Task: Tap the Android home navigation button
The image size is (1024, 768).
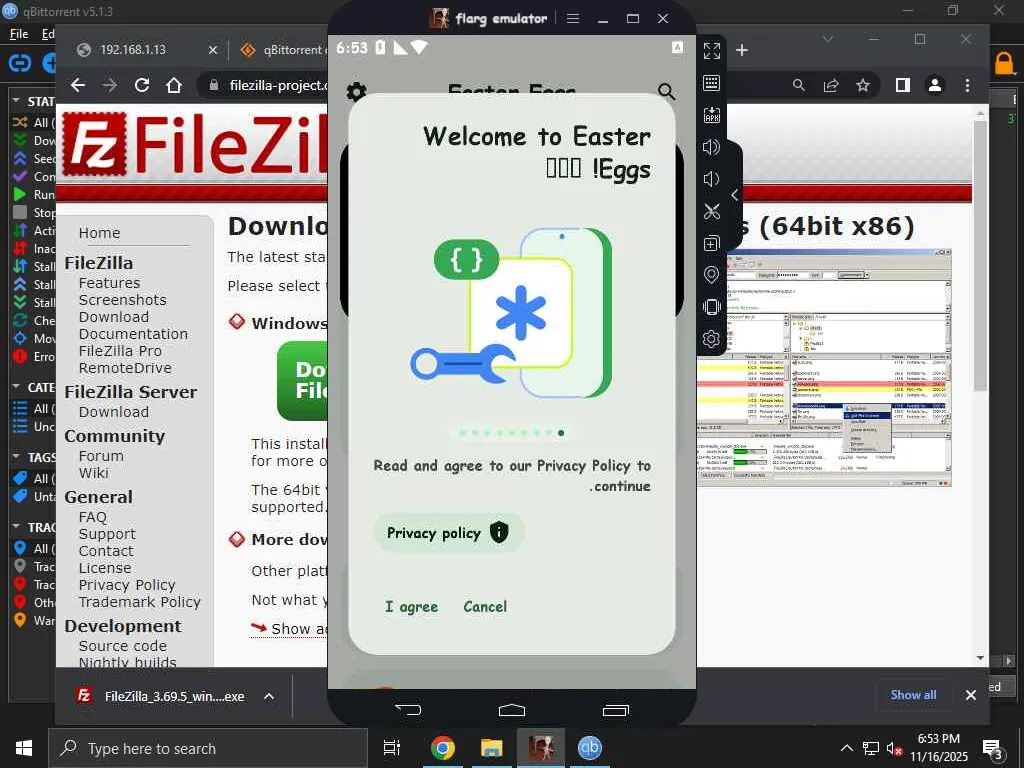Action: [x=512, y=710]
